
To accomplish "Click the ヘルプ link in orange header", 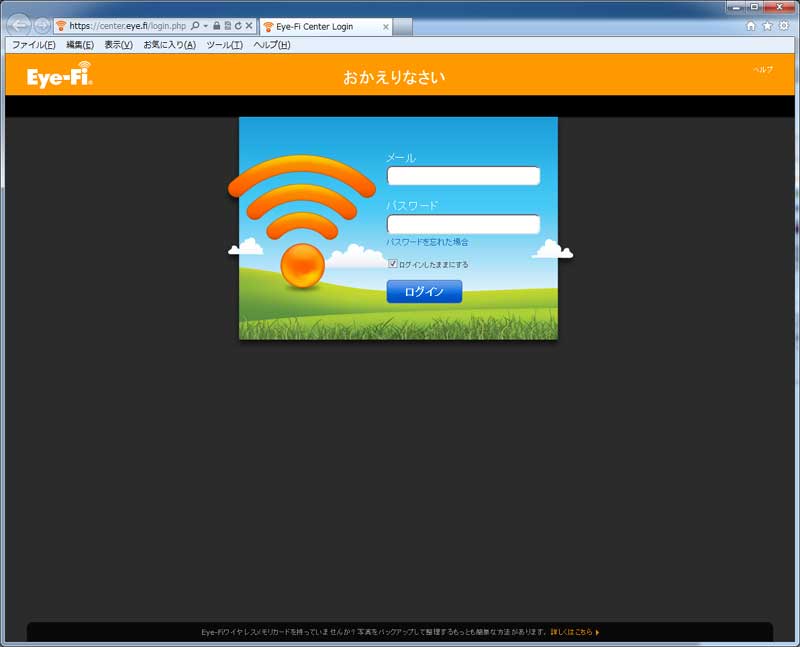I will tap(763, 69).
